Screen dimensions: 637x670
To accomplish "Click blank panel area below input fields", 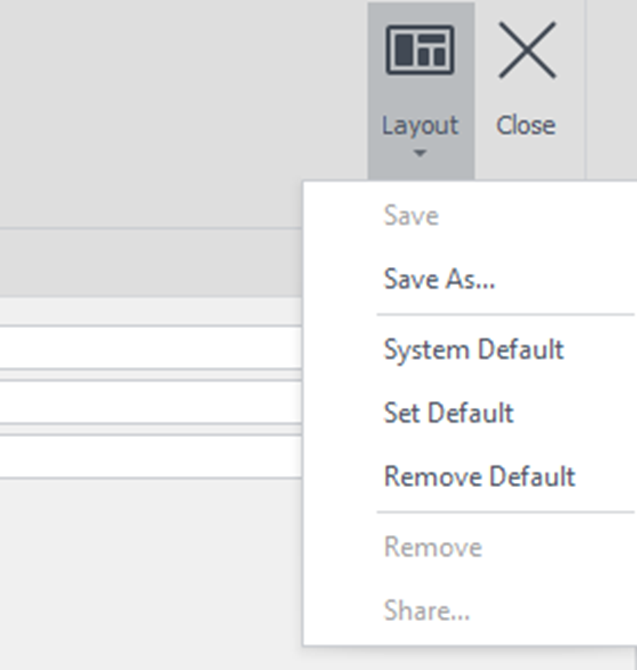I will [x=150, y=570].
